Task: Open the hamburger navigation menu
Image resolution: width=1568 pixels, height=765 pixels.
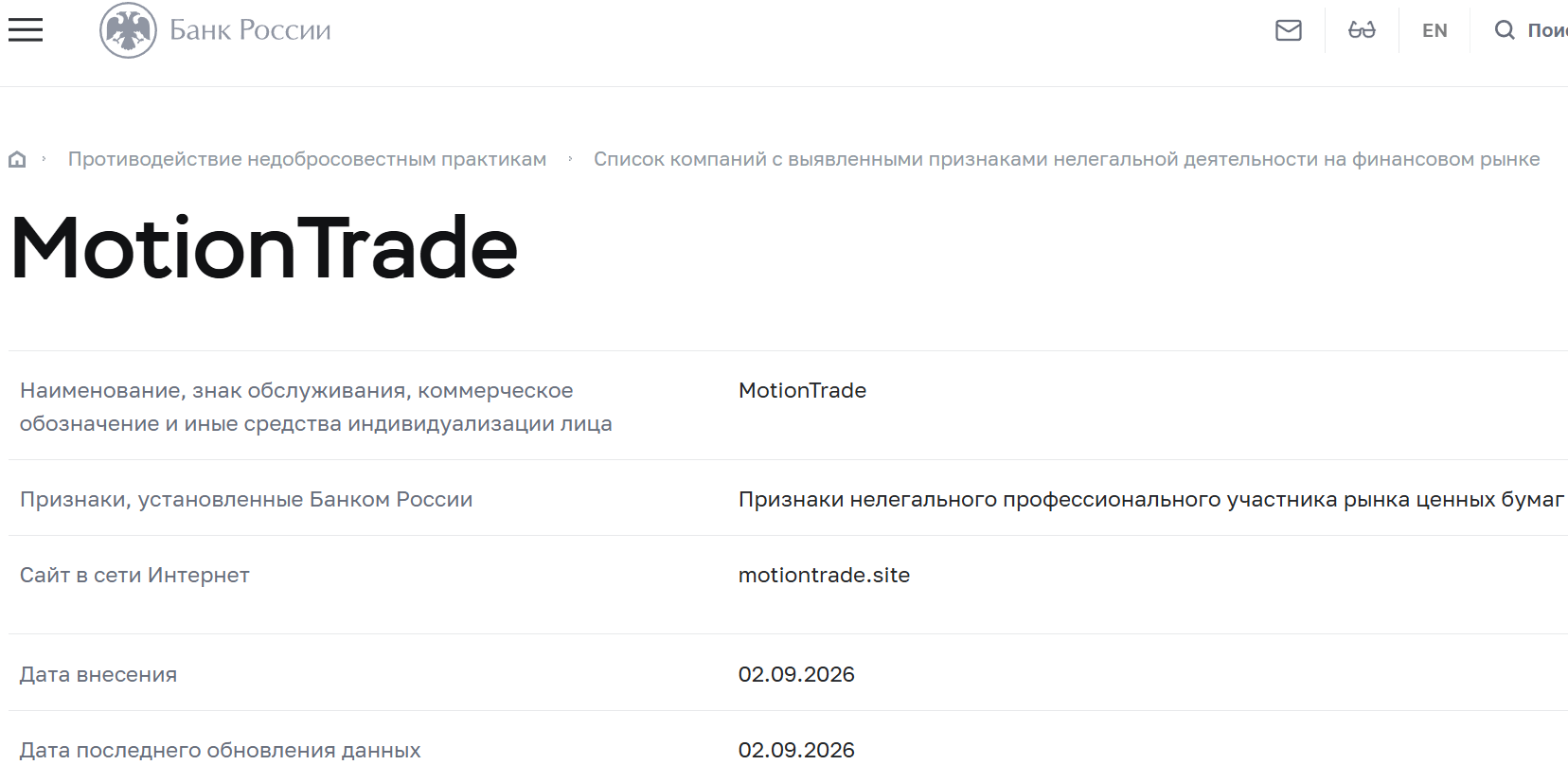Action: click(26, 30)
